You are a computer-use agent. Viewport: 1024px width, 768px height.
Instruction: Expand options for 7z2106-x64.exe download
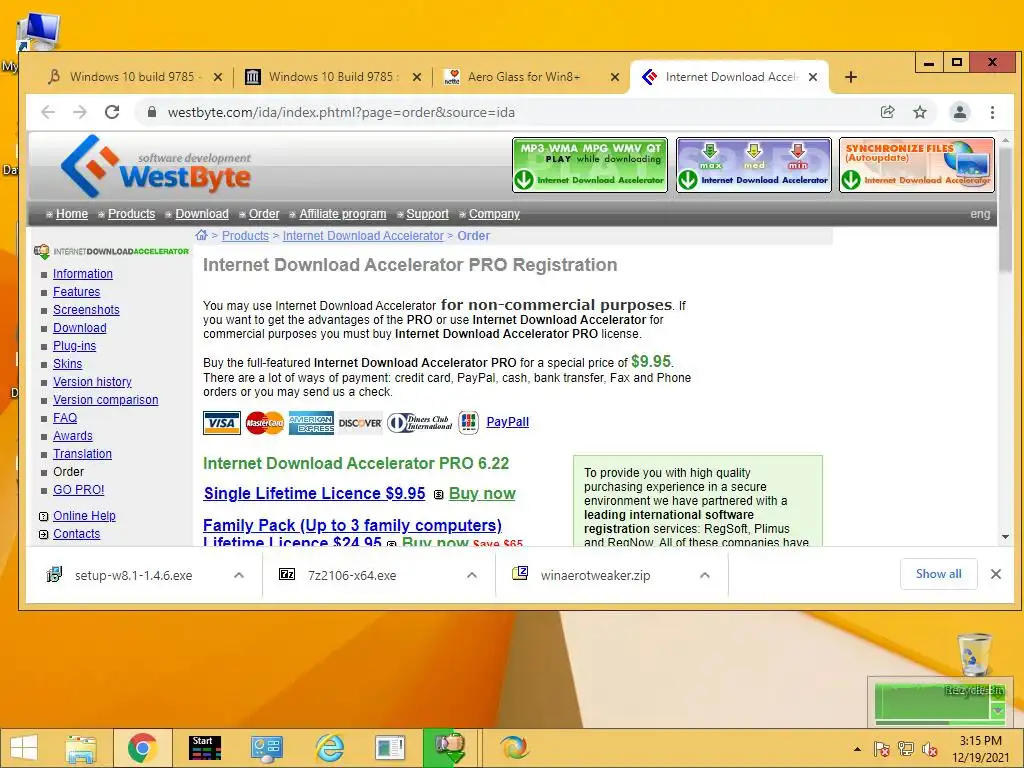coord(472,575)
